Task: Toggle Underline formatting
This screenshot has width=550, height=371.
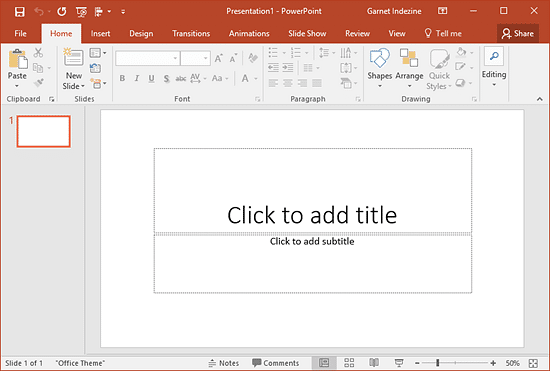Action: [151, 79]
